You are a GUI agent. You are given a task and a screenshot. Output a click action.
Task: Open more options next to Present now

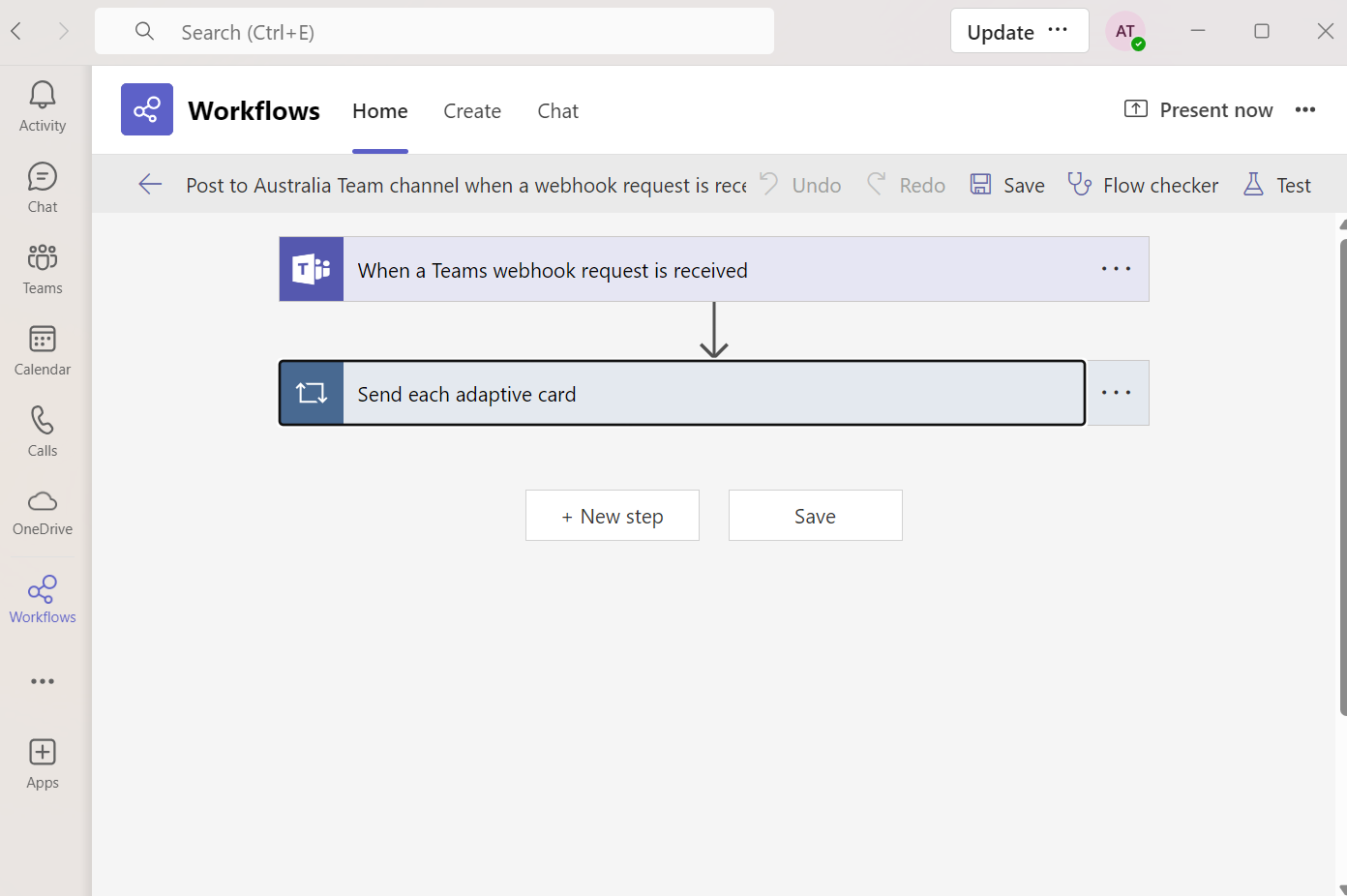1305,109
